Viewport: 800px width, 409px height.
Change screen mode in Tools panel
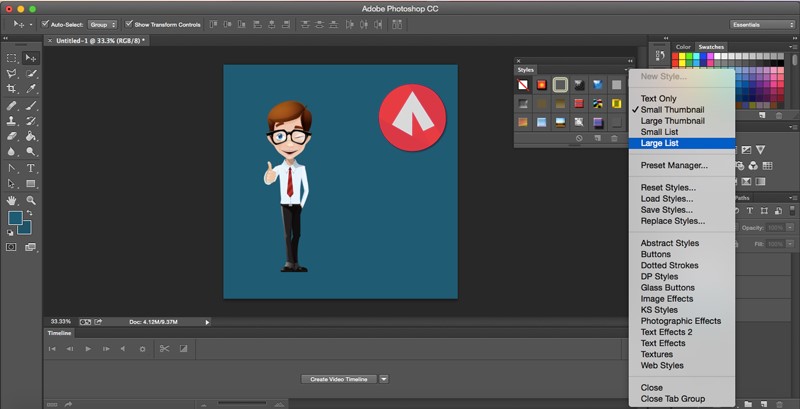[31, 247]
